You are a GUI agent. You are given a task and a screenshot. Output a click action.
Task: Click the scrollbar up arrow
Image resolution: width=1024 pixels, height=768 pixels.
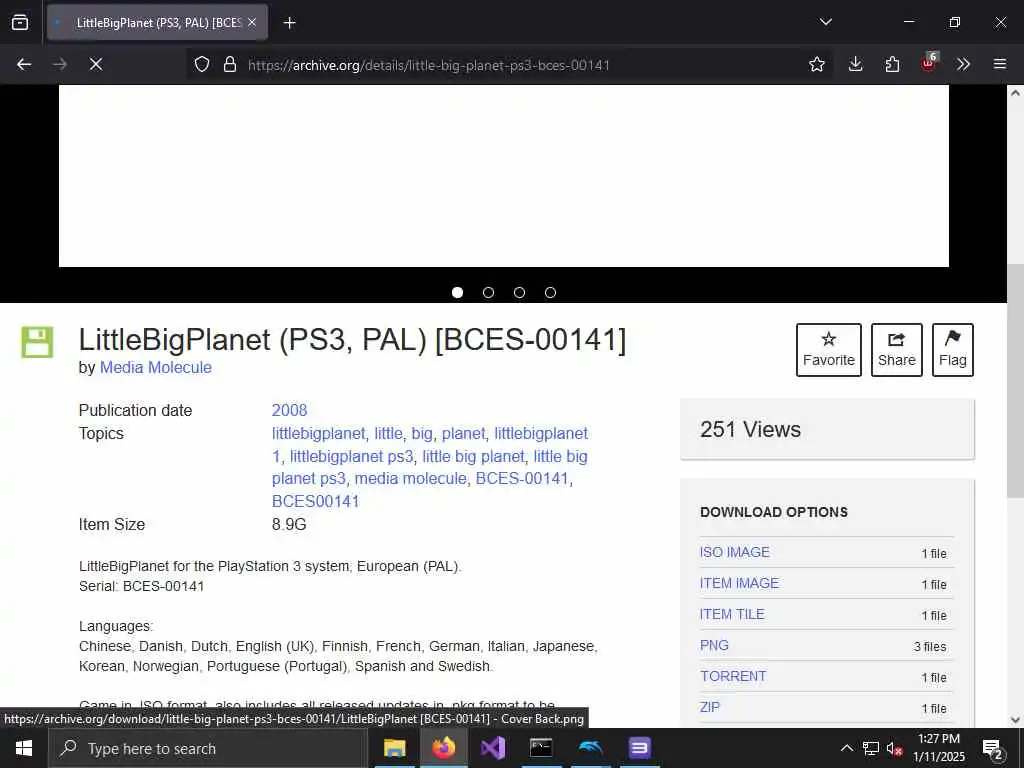pyautogui.click(x=1015, y=93)
